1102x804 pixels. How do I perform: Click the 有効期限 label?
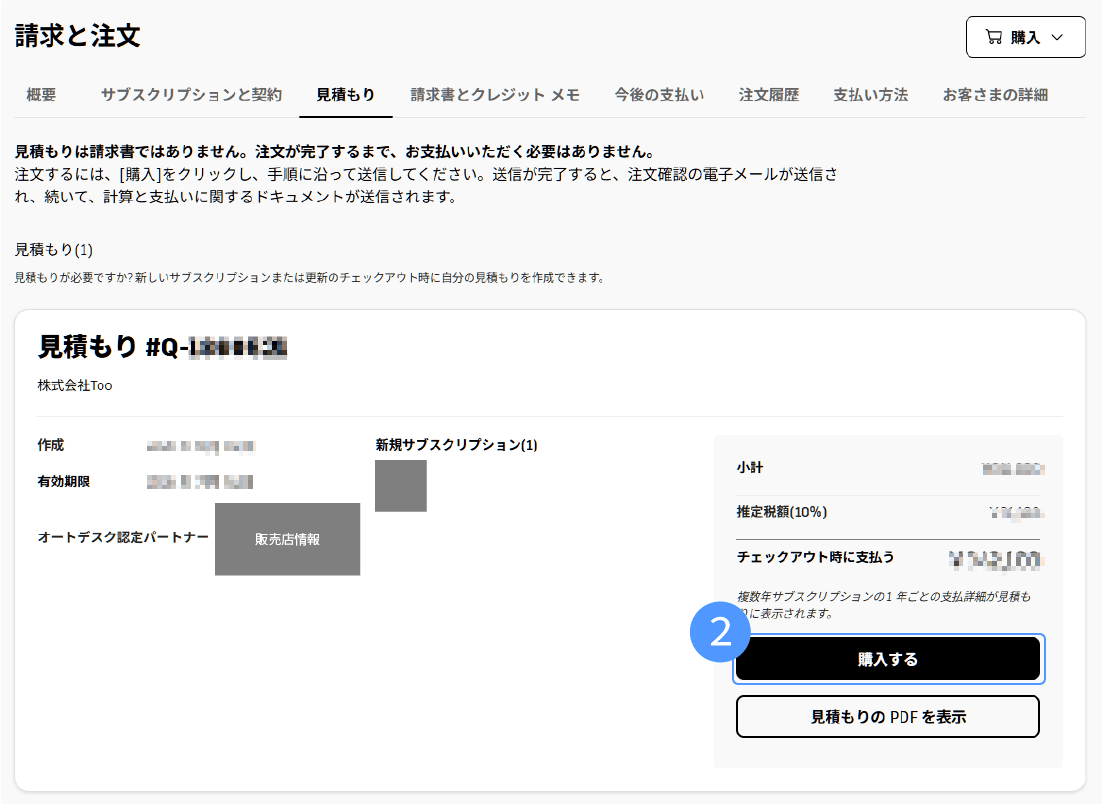[x=64, y=481]
